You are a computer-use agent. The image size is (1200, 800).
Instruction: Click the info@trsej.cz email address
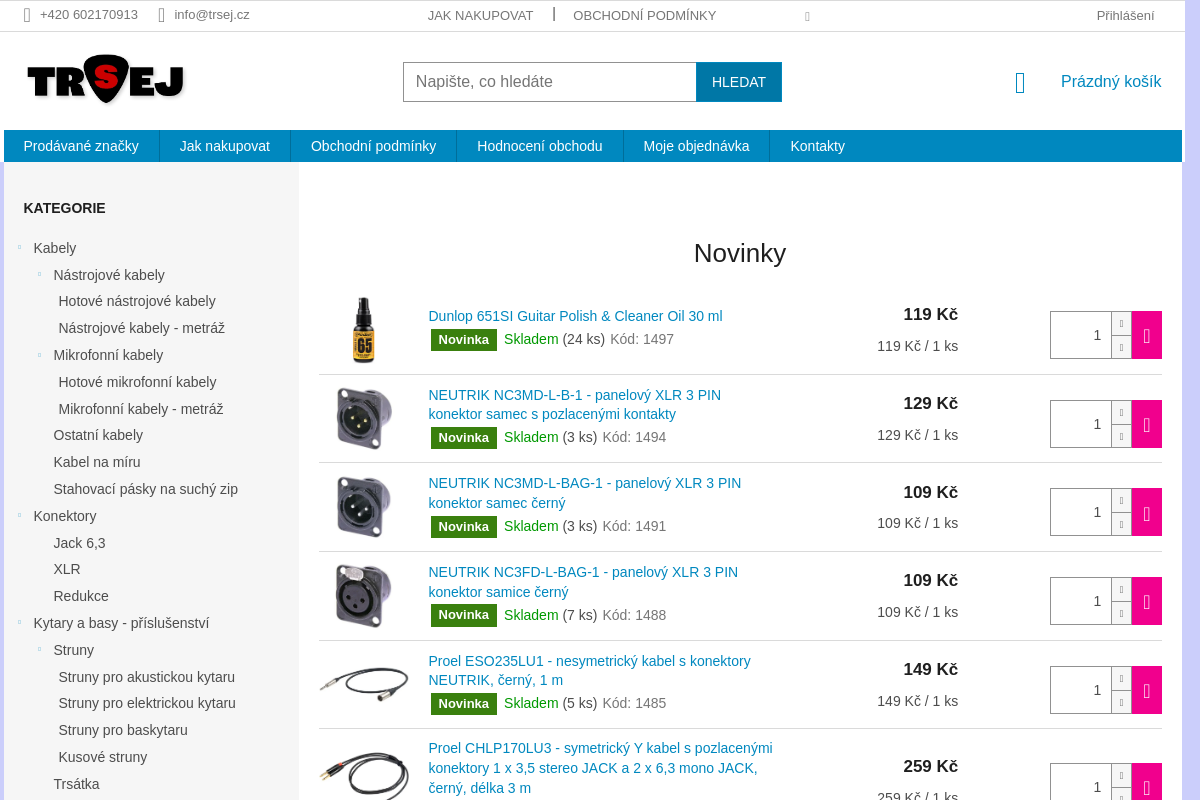coord(212,15)
